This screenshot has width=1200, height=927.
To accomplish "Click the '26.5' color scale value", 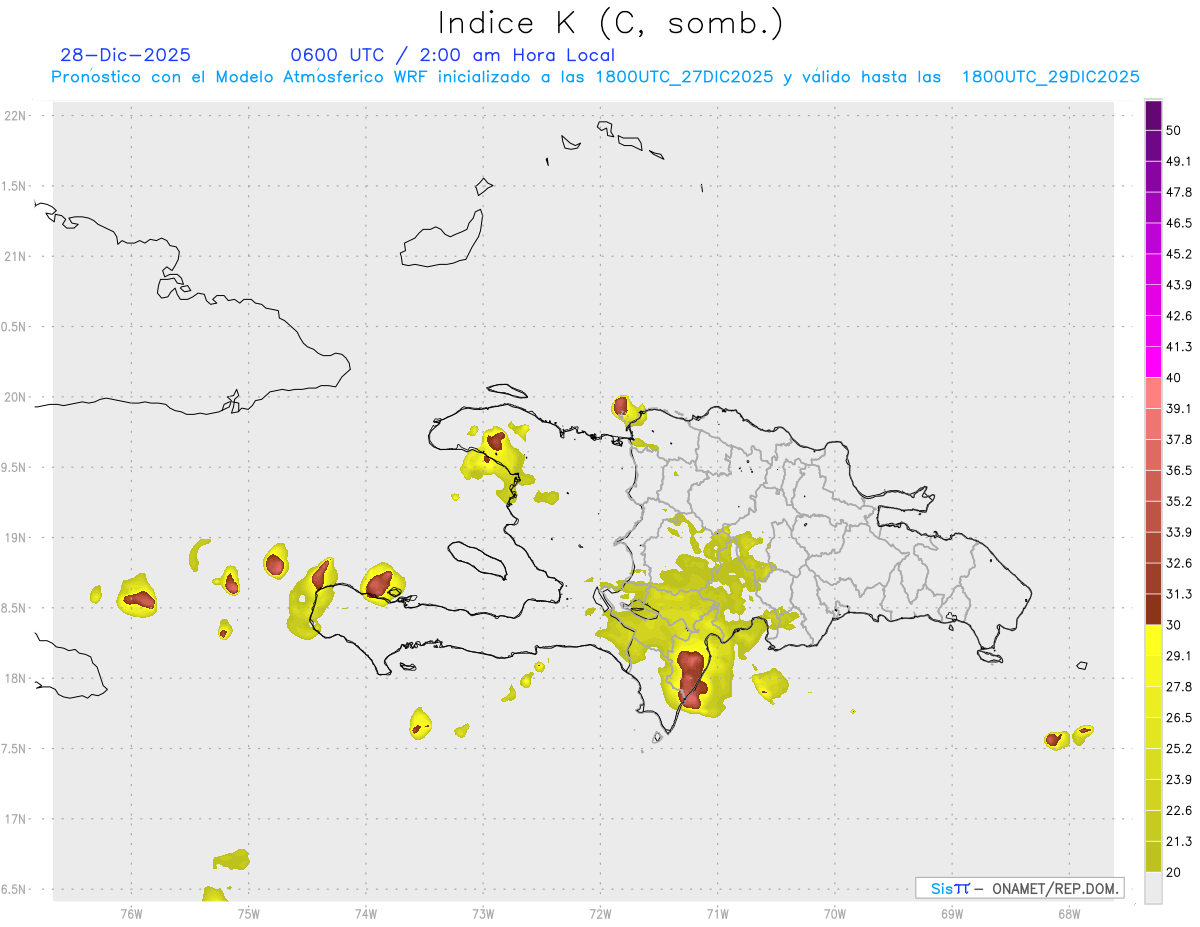I will (1179, 718).
